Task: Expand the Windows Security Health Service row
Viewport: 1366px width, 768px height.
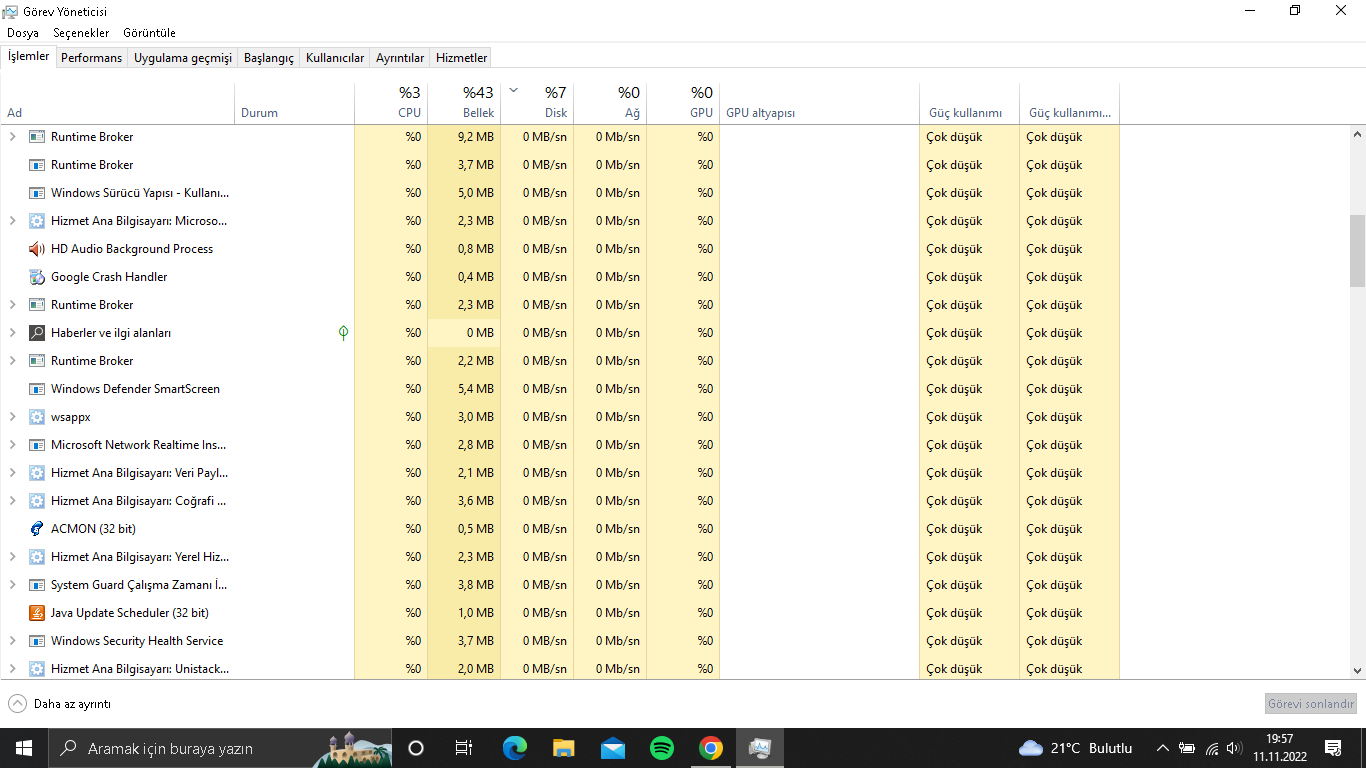Action: click(13, 641)
